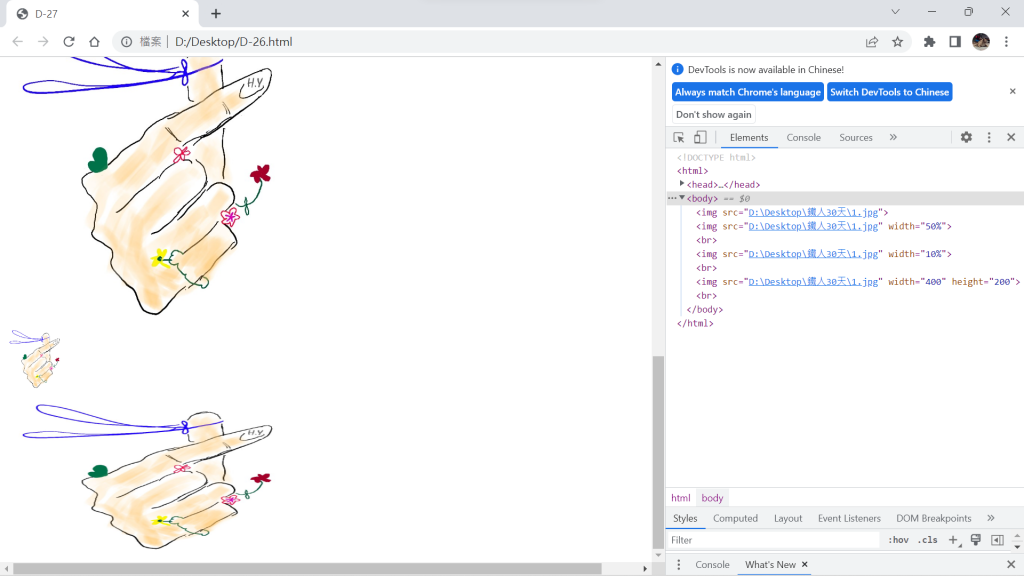Open image link in width=10% img
The width and height of the screenshot is (1024, 576).
[813, 253]
